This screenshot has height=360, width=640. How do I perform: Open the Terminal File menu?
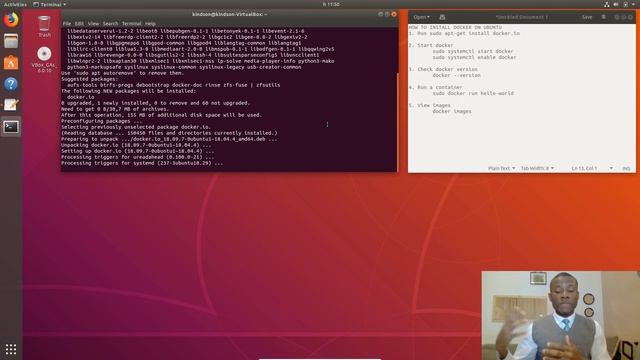pos(67,24)
